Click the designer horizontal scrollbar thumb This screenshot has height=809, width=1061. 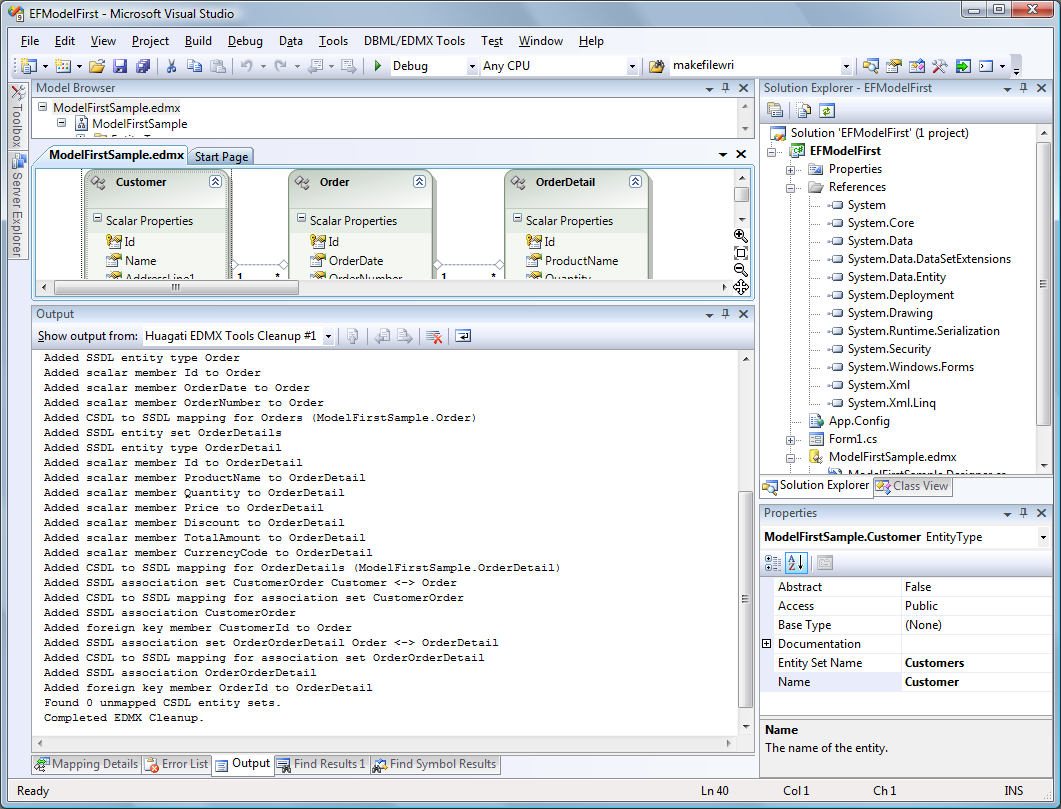pos(176,287)
